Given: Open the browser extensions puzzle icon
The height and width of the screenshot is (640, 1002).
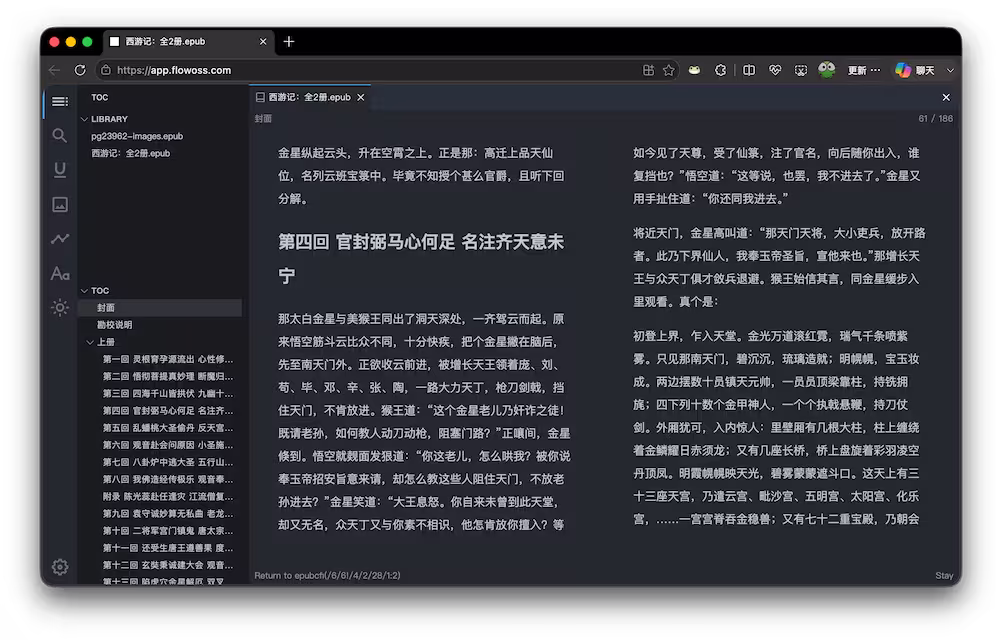Looking at the screenshot, I should point(720,70).
